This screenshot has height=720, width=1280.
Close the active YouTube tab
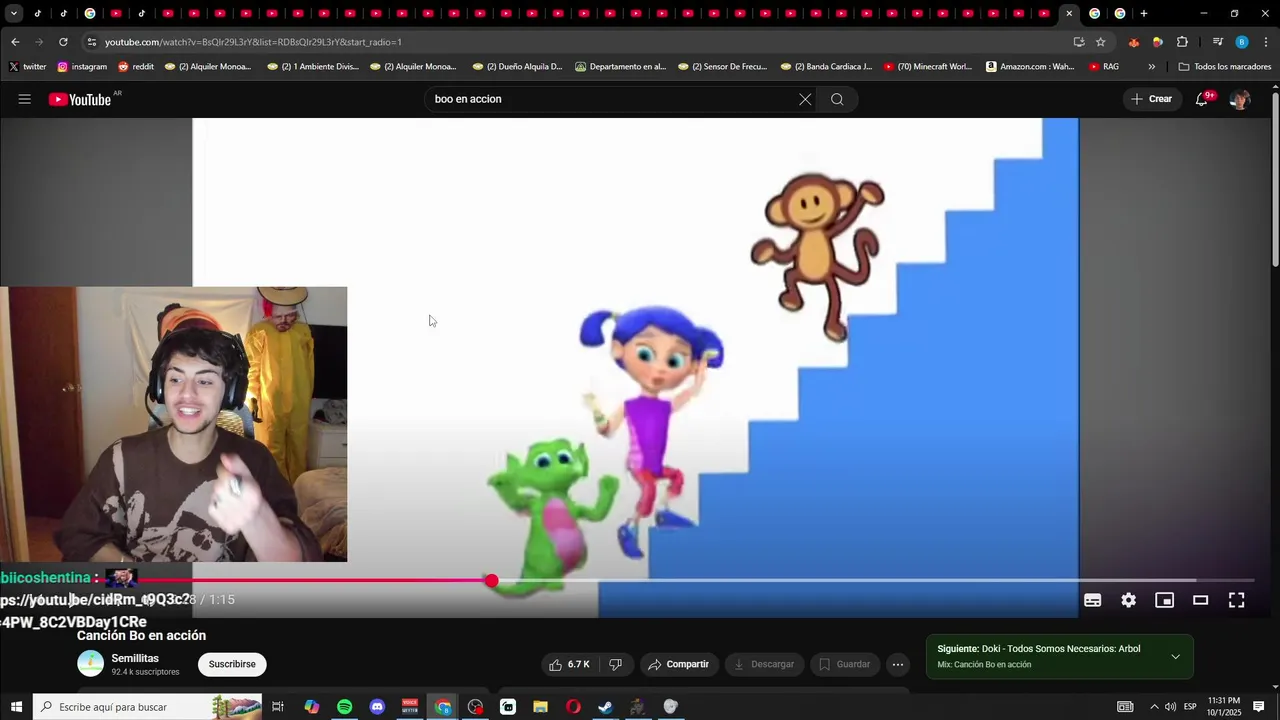tap(1069, 13)
